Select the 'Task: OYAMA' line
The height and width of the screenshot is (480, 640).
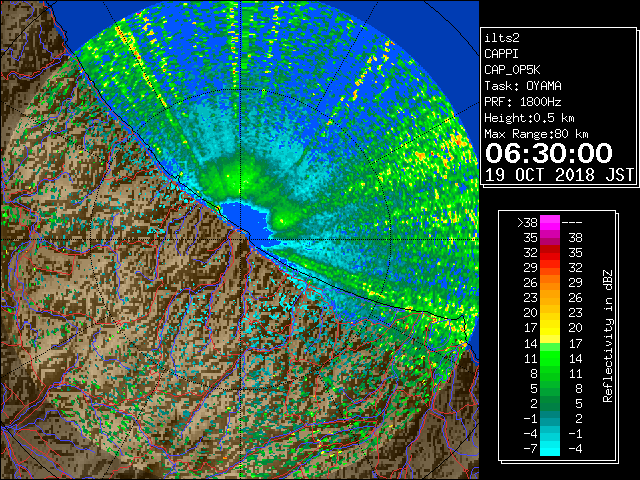pyautogui.click(x=523, y=86)
